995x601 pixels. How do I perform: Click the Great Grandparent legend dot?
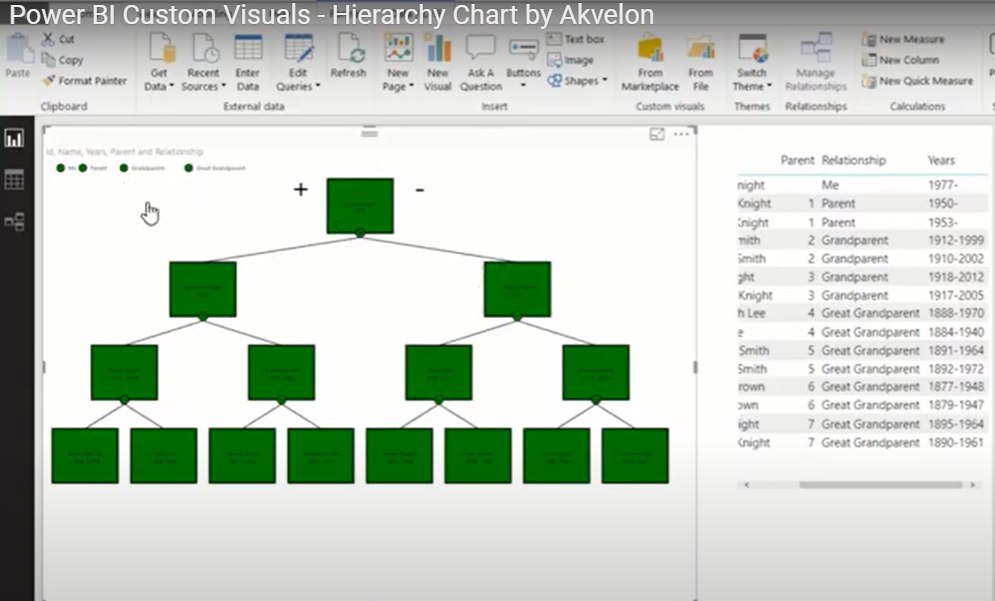[x=188, y=168]
